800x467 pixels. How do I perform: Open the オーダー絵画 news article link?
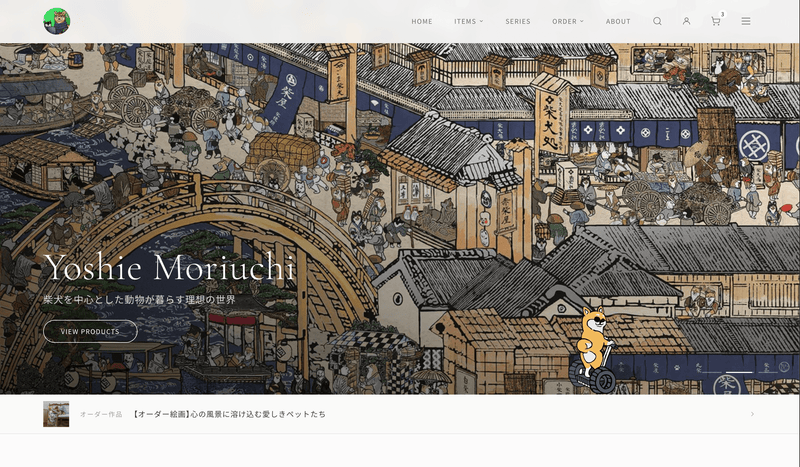point(228,414)
